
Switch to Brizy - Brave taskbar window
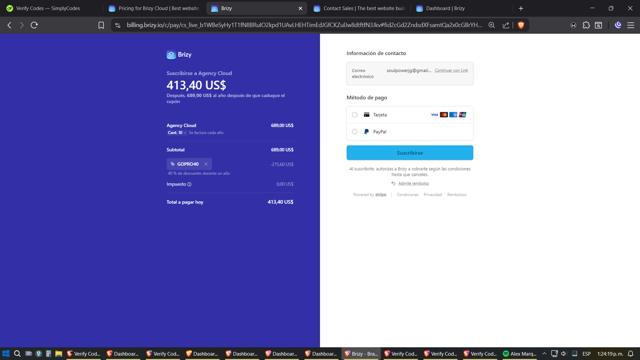tap(361, 353)
